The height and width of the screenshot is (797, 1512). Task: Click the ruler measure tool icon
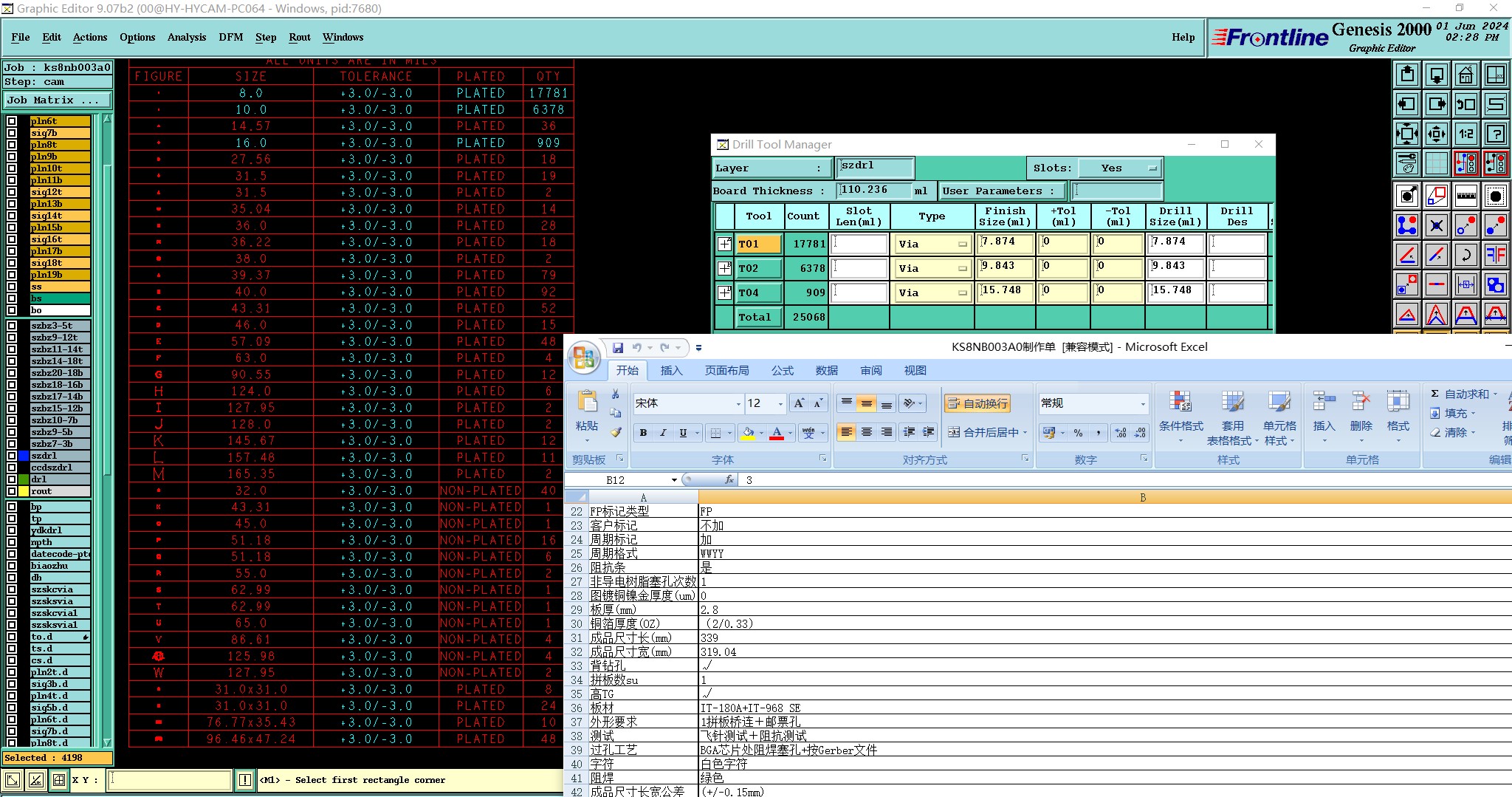pos(1465,196)
